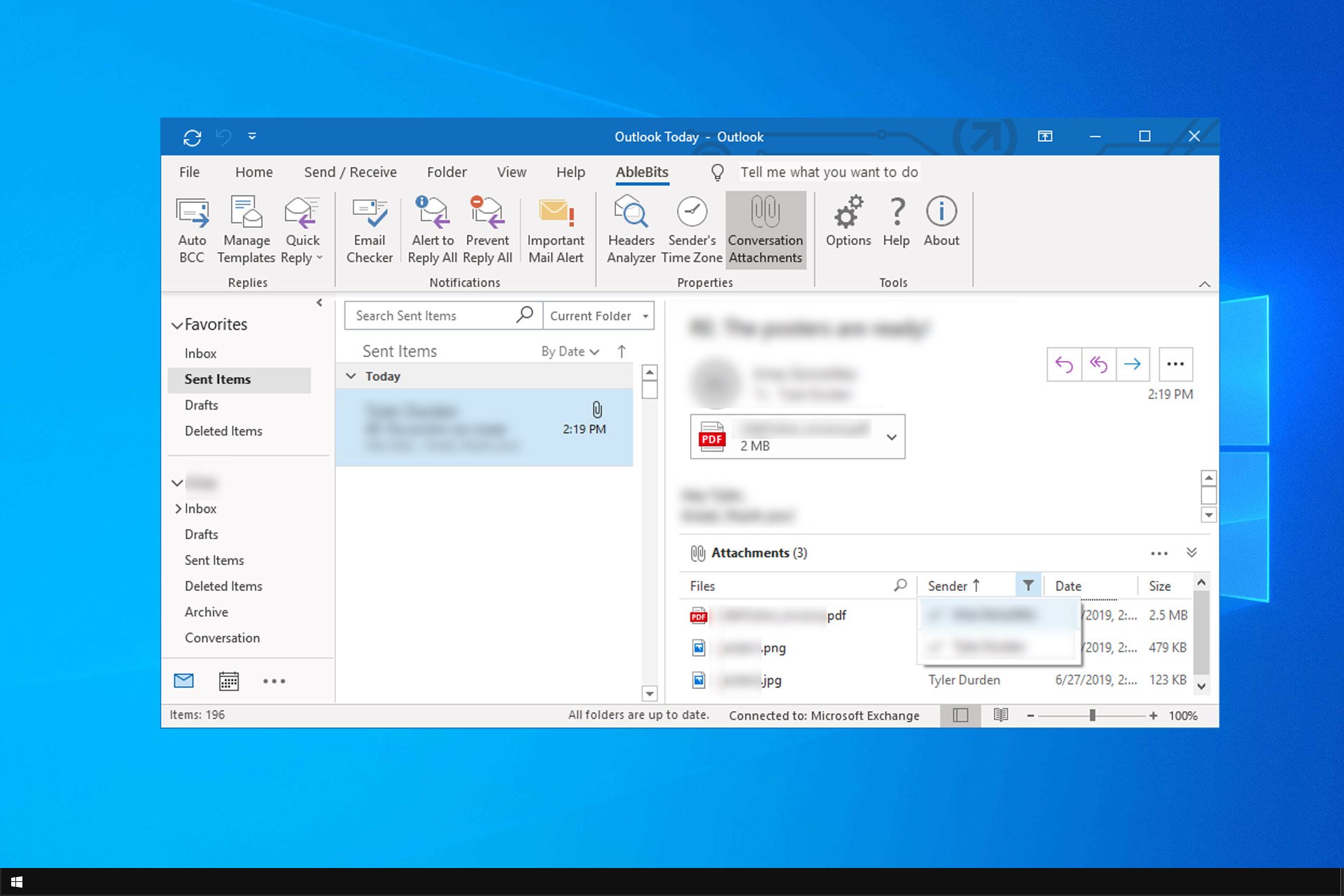Open the About info icon
Viewport: 1344px width, 896px height.
click(x=941, y=223)
